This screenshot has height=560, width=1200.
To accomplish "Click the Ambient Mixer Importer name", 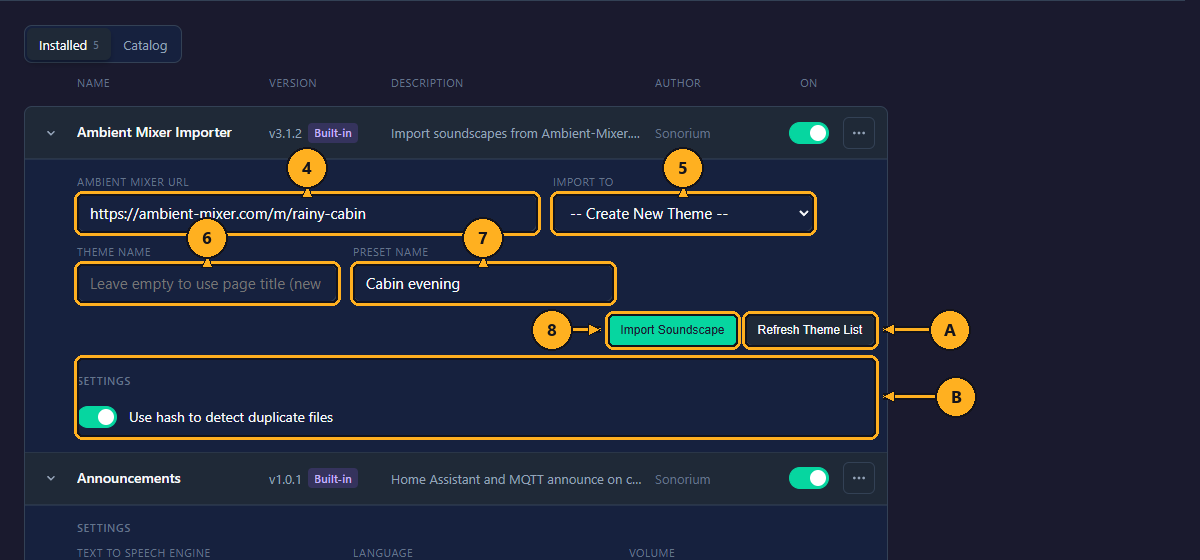I will [x=154, y=133].
